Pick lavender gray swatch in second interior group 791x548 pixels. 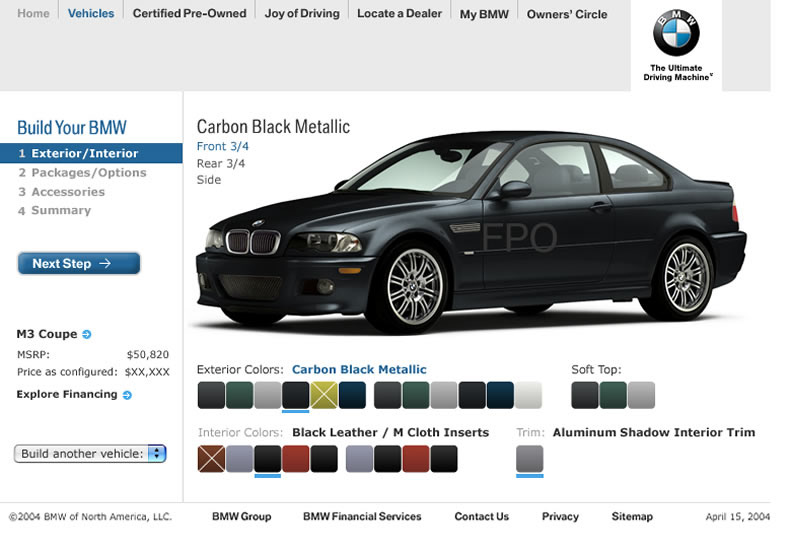click(359, 459)
